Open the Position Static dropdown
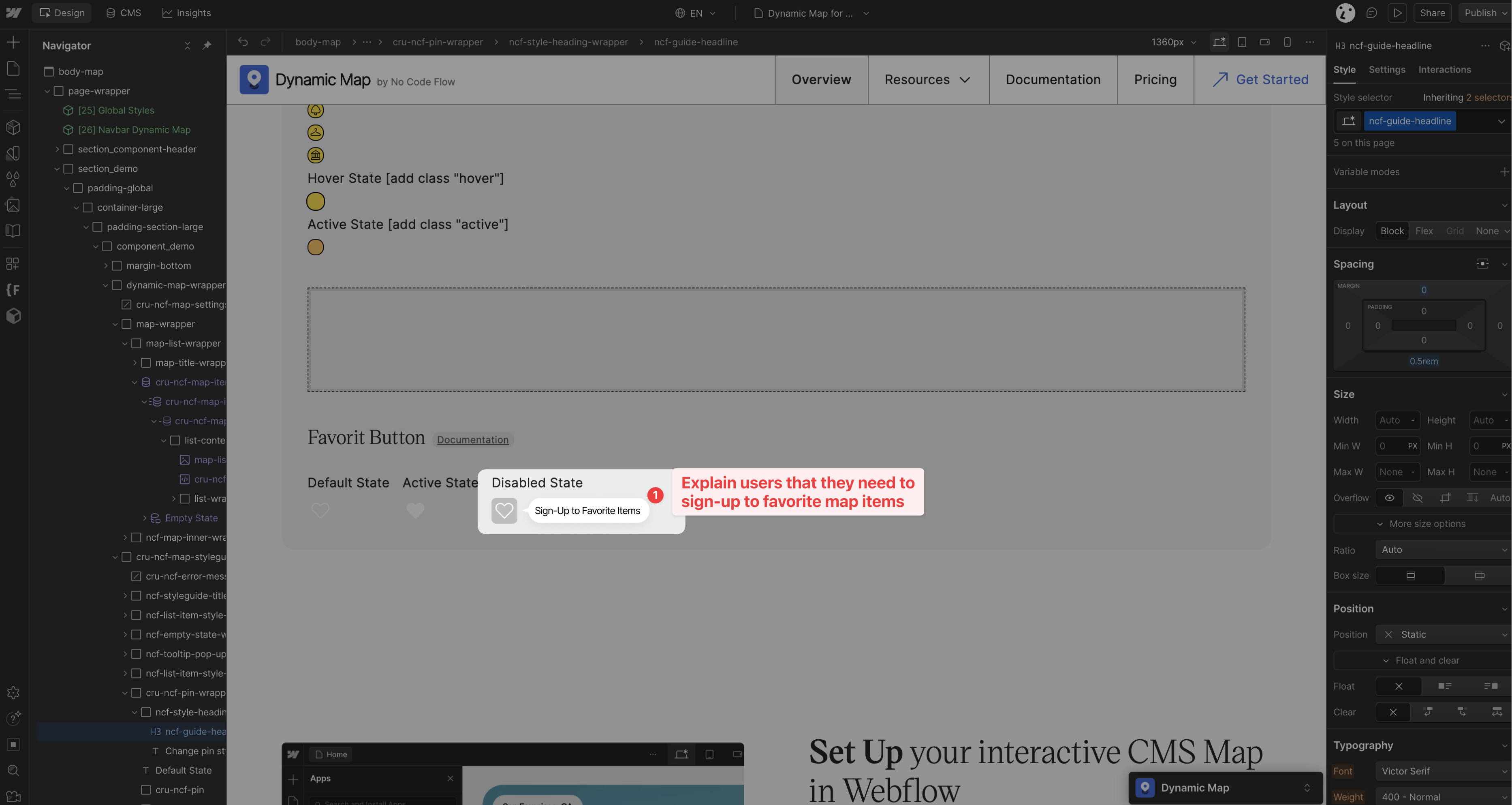Screen dimensions: 1512x805 coord(1443,635)
